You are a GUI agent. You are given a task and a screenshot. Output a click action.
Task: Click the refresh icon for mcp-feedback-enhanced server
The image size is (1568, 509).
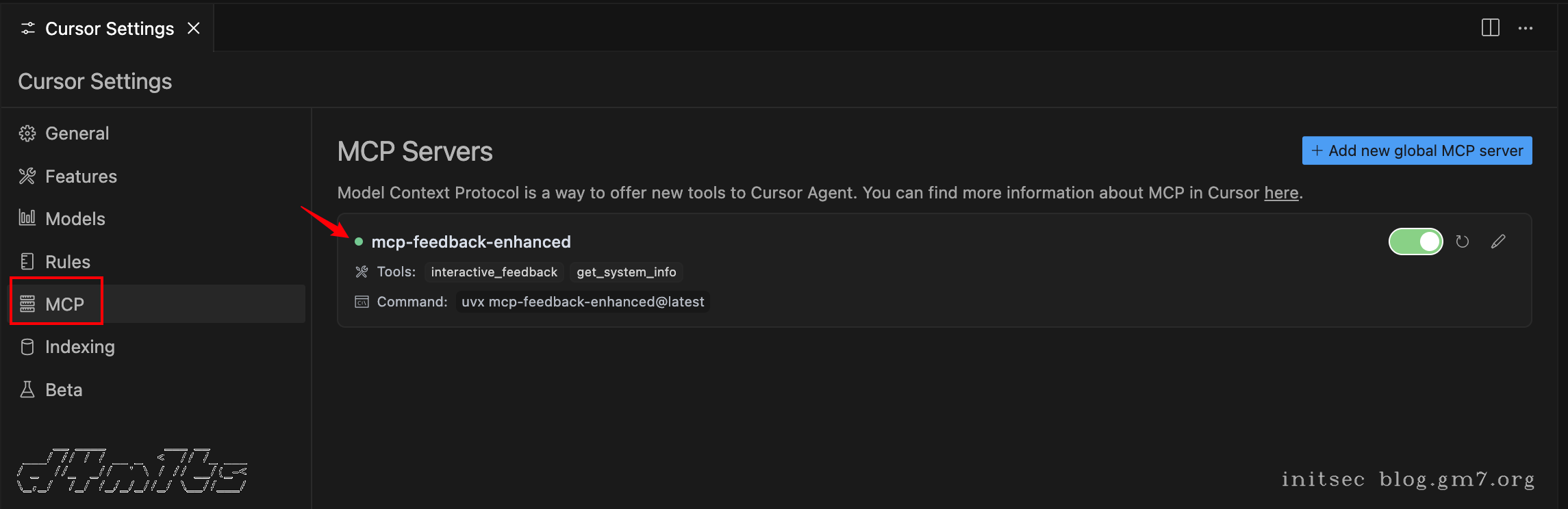1462,242
